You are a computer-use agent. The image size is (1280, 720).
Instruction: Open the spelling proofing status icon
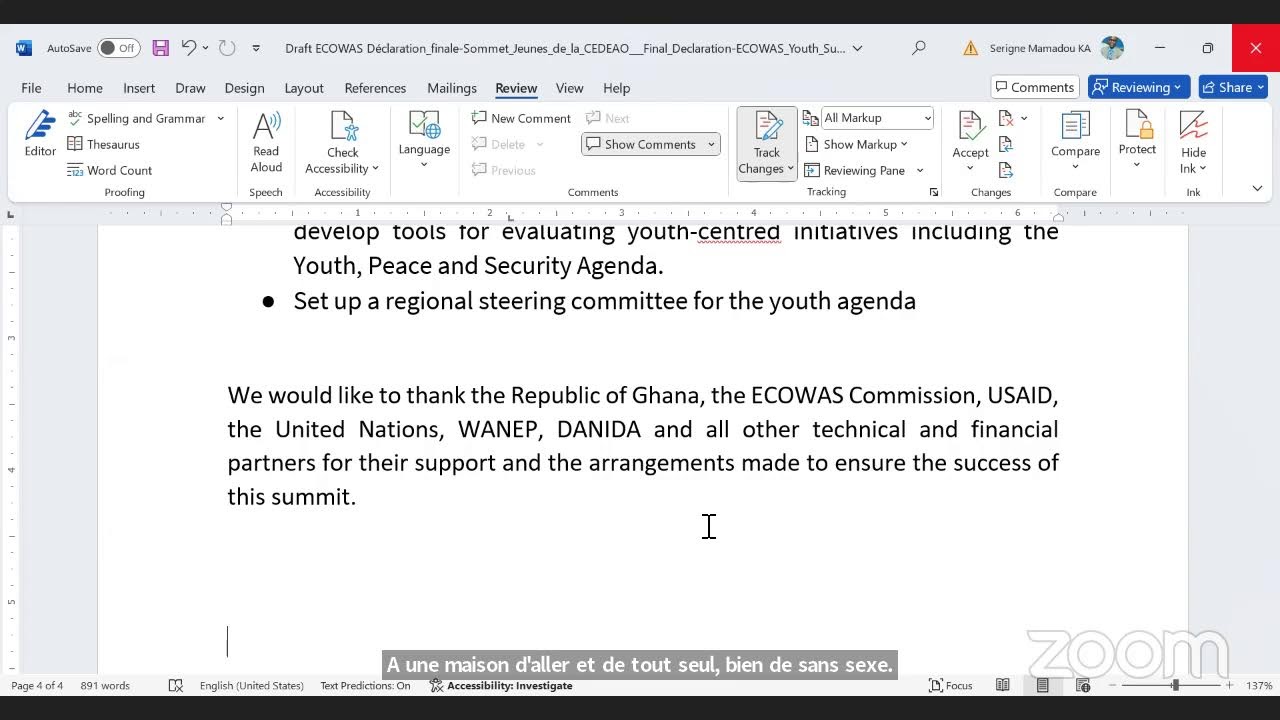(176, 685)
